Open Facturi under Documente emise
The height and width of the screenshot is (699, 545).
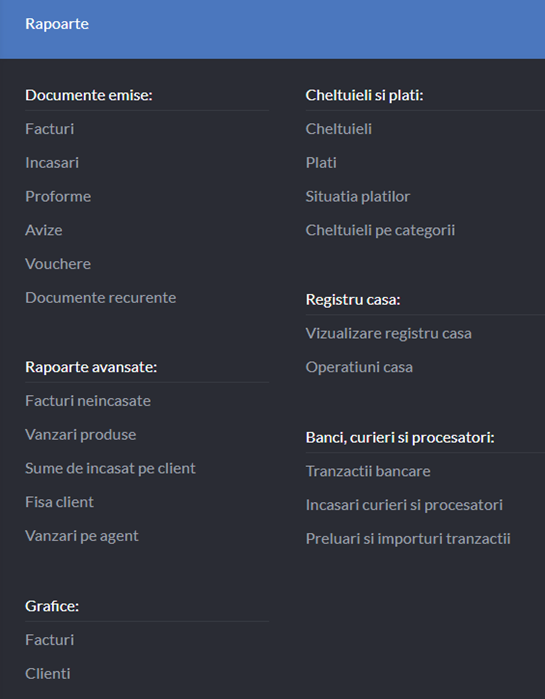(x=49, y=129)
